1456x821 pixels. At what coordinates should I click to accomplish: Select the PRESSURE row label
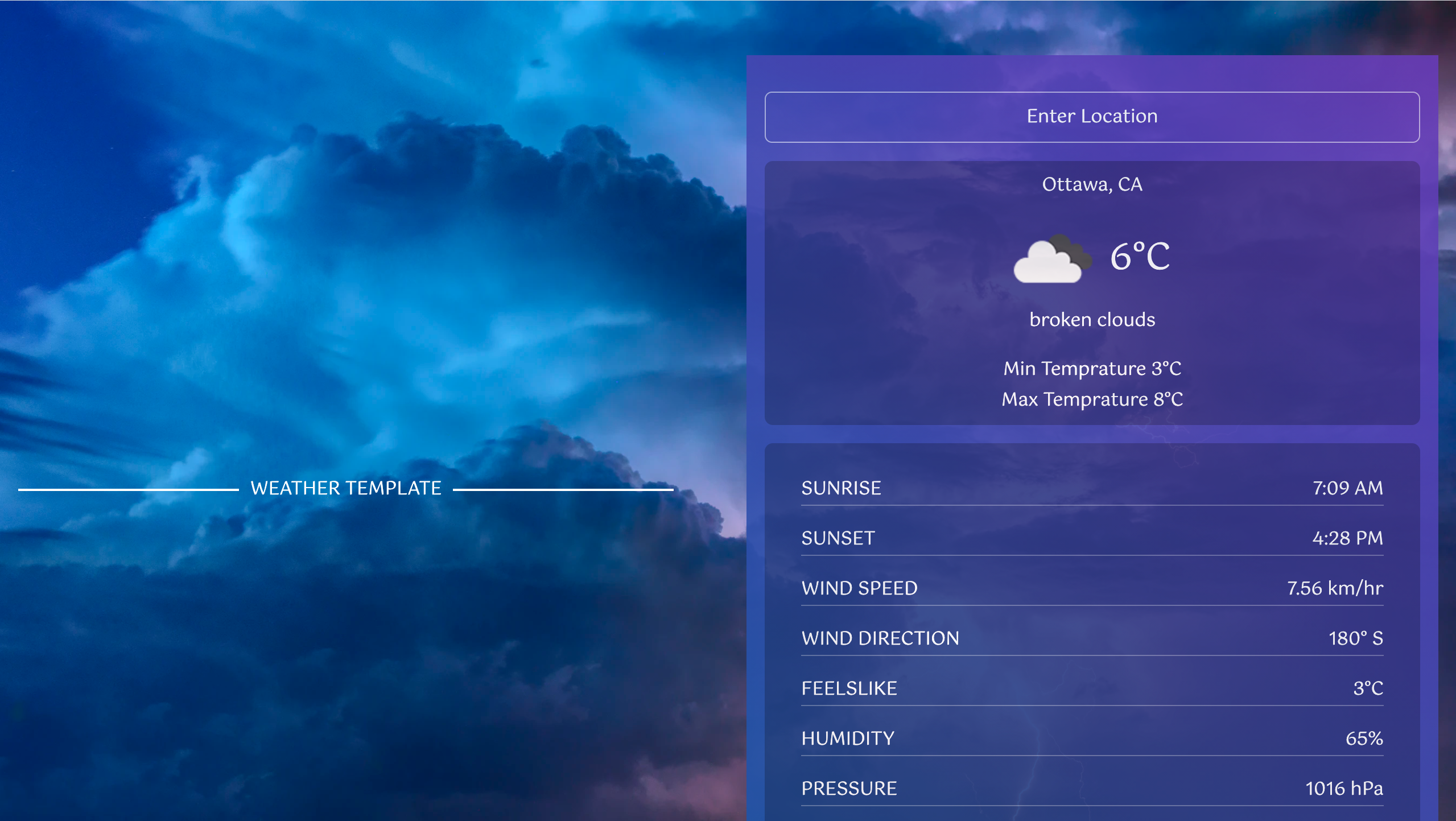pos(848,789)
